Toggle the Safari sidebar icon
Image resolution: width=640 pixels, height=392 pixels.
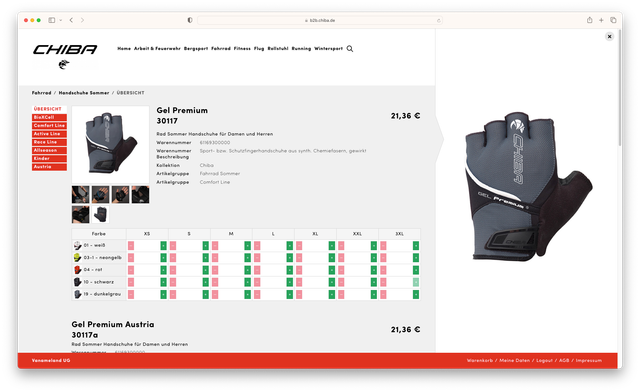click(52, 20)
